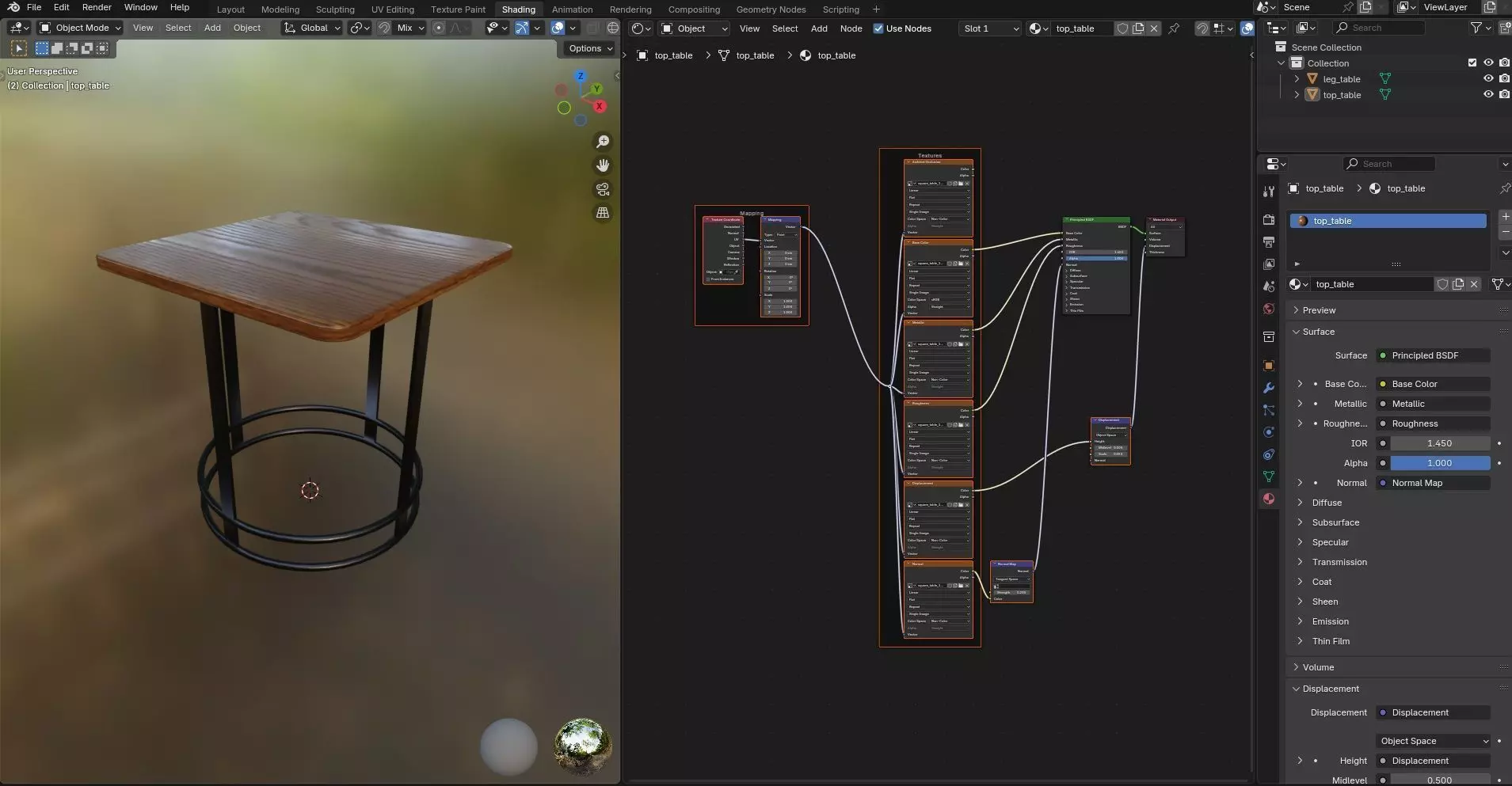The image size is (1512, 786).
Task: Hide Collection in viewport via eye icon
Action: [1488, 63]
